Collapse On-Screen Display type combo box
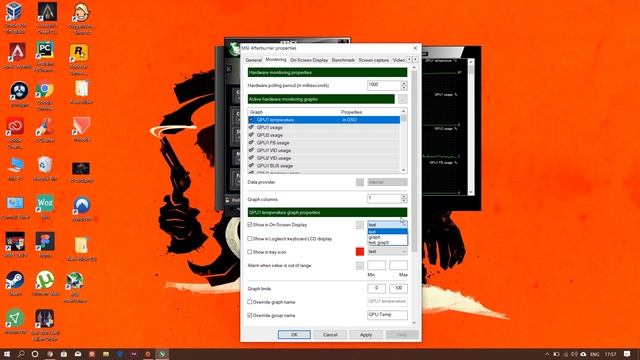The image size is (640, 360). 387,224
